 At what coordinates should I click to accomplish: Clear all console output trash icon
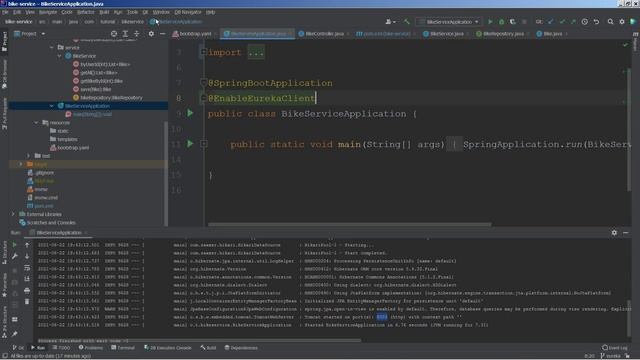click(27, 302)
